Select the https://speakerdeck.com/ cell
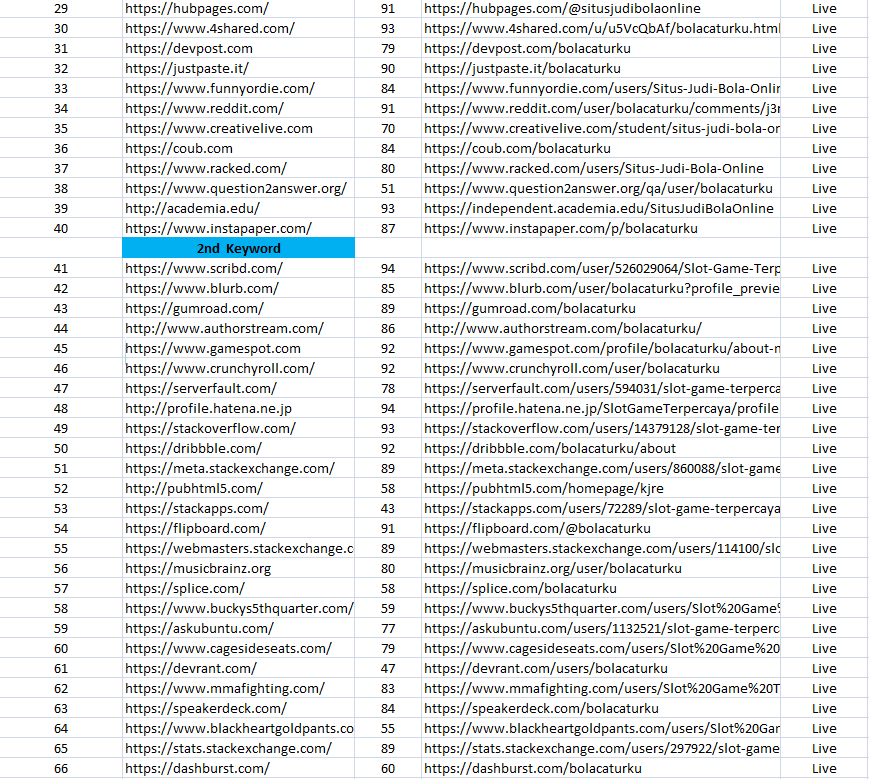This screenshot has height=779, width=869. coord(238,708)
